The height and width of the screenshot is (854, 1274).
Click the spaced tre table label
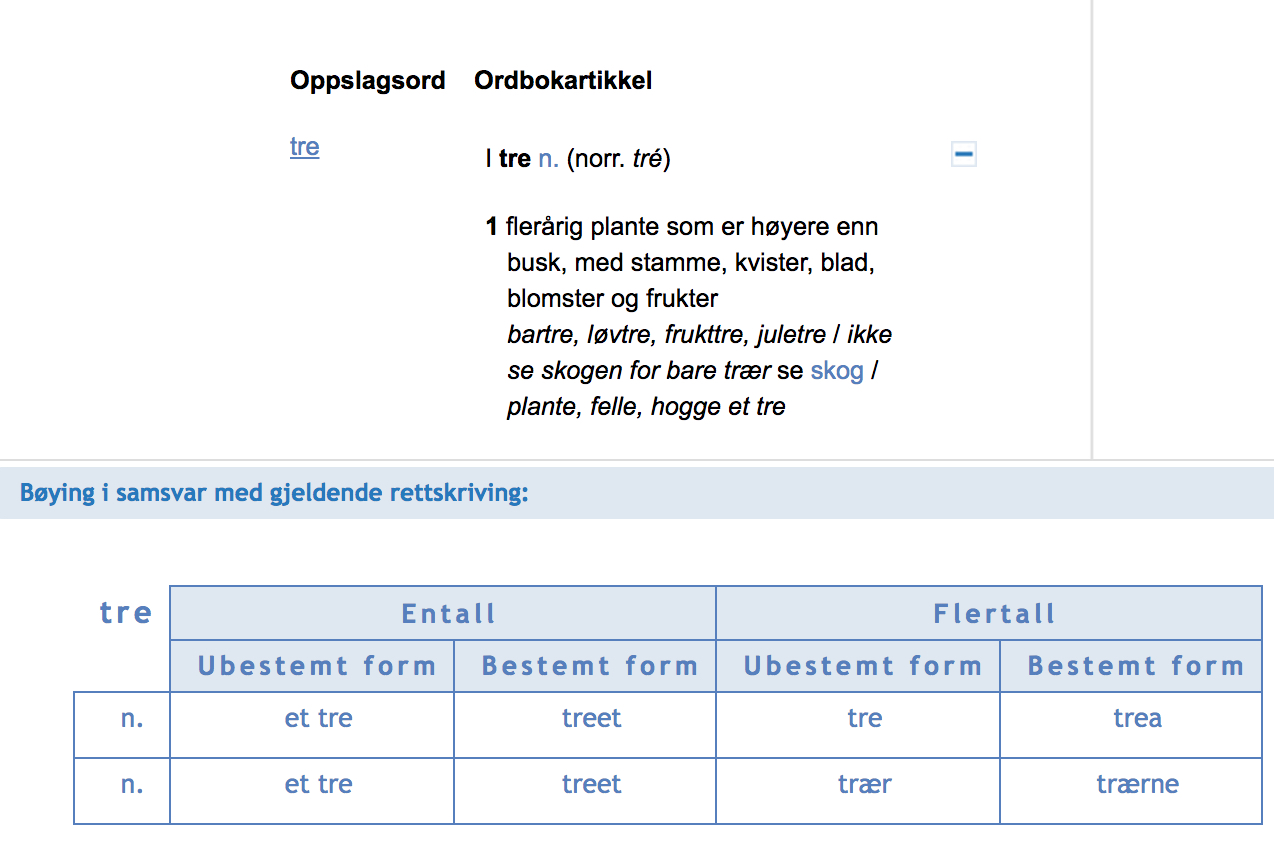(126, 612)
